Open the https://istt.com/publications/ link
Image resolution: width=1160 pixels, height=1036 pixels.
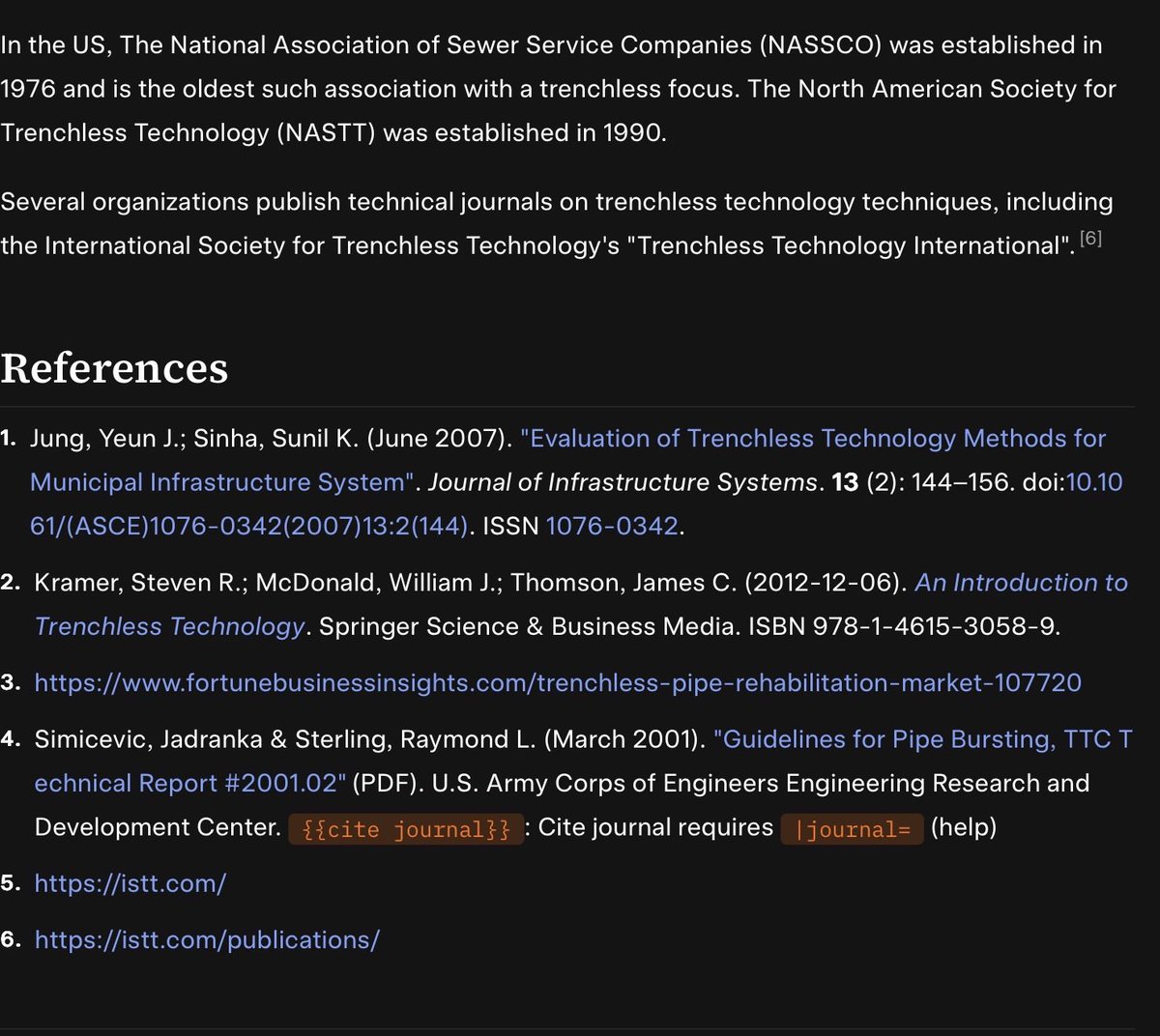207,940
